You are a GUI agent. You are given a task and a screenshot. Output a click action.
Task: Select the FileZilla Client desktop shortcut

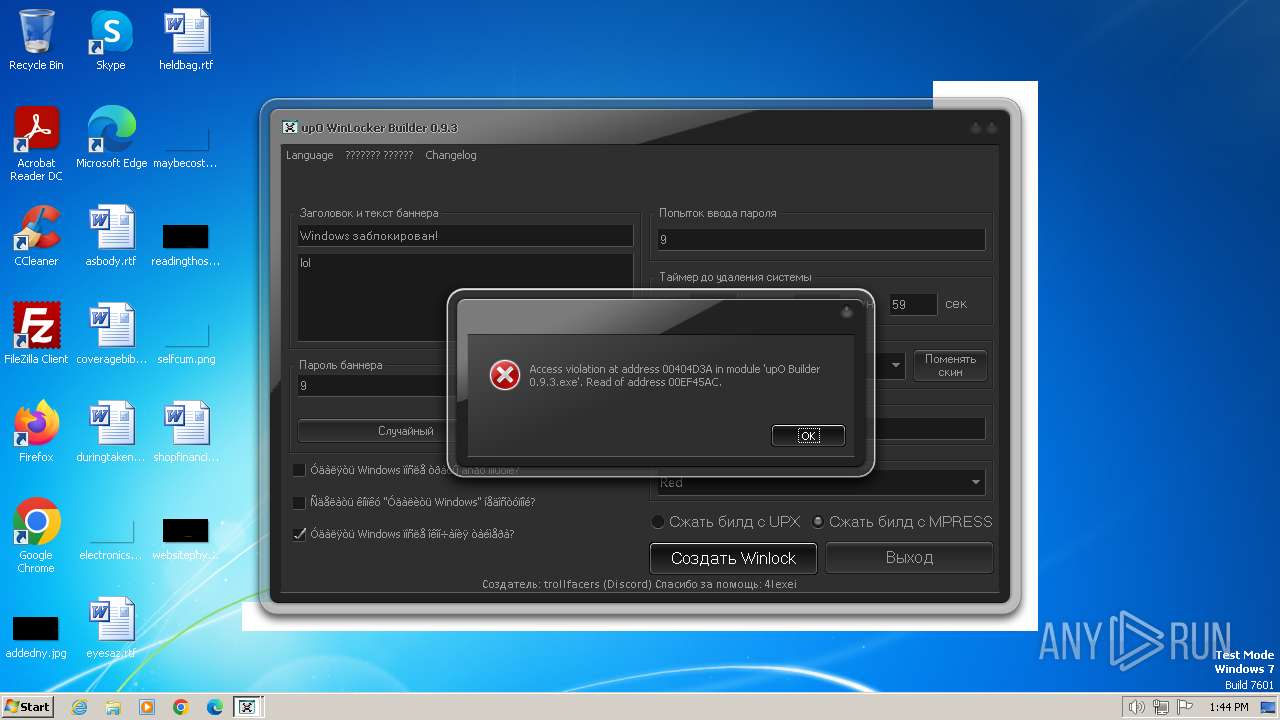(36, 334)
